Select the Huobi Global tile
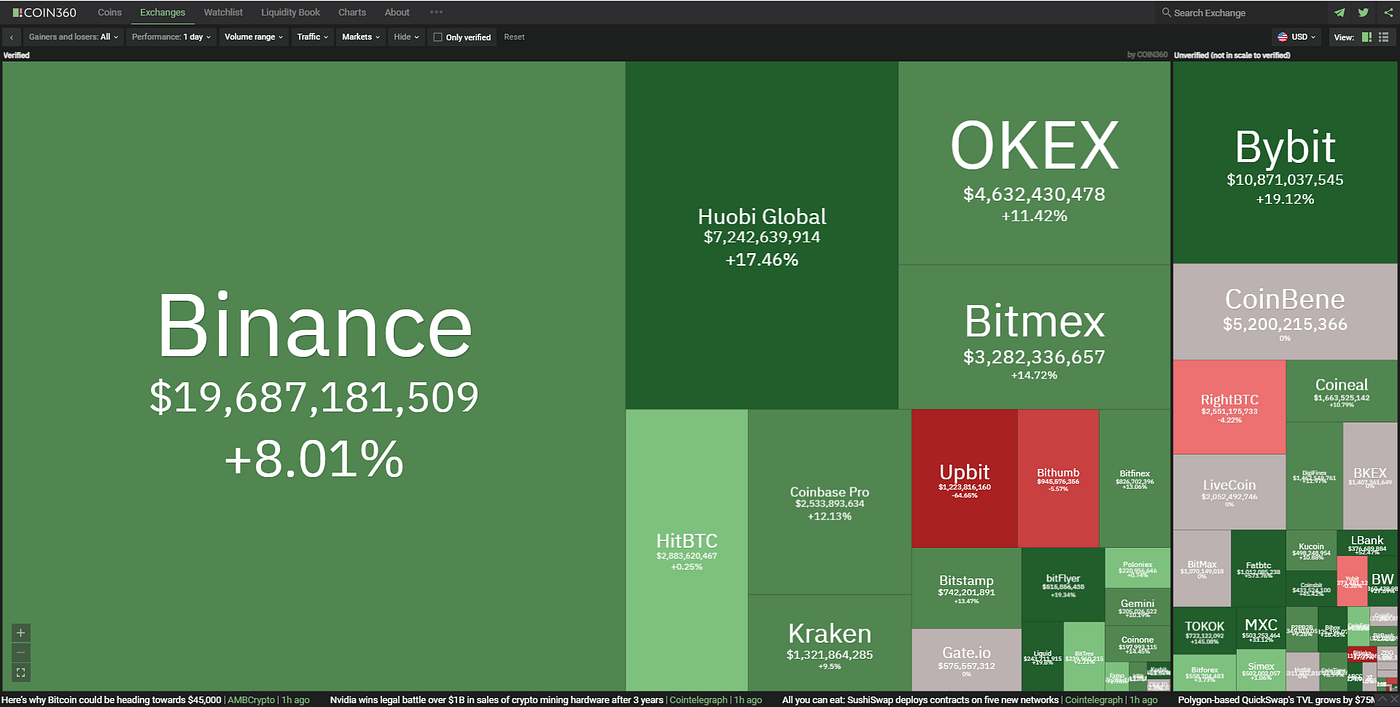This screenshot has width=1400, height=707. 762,236
